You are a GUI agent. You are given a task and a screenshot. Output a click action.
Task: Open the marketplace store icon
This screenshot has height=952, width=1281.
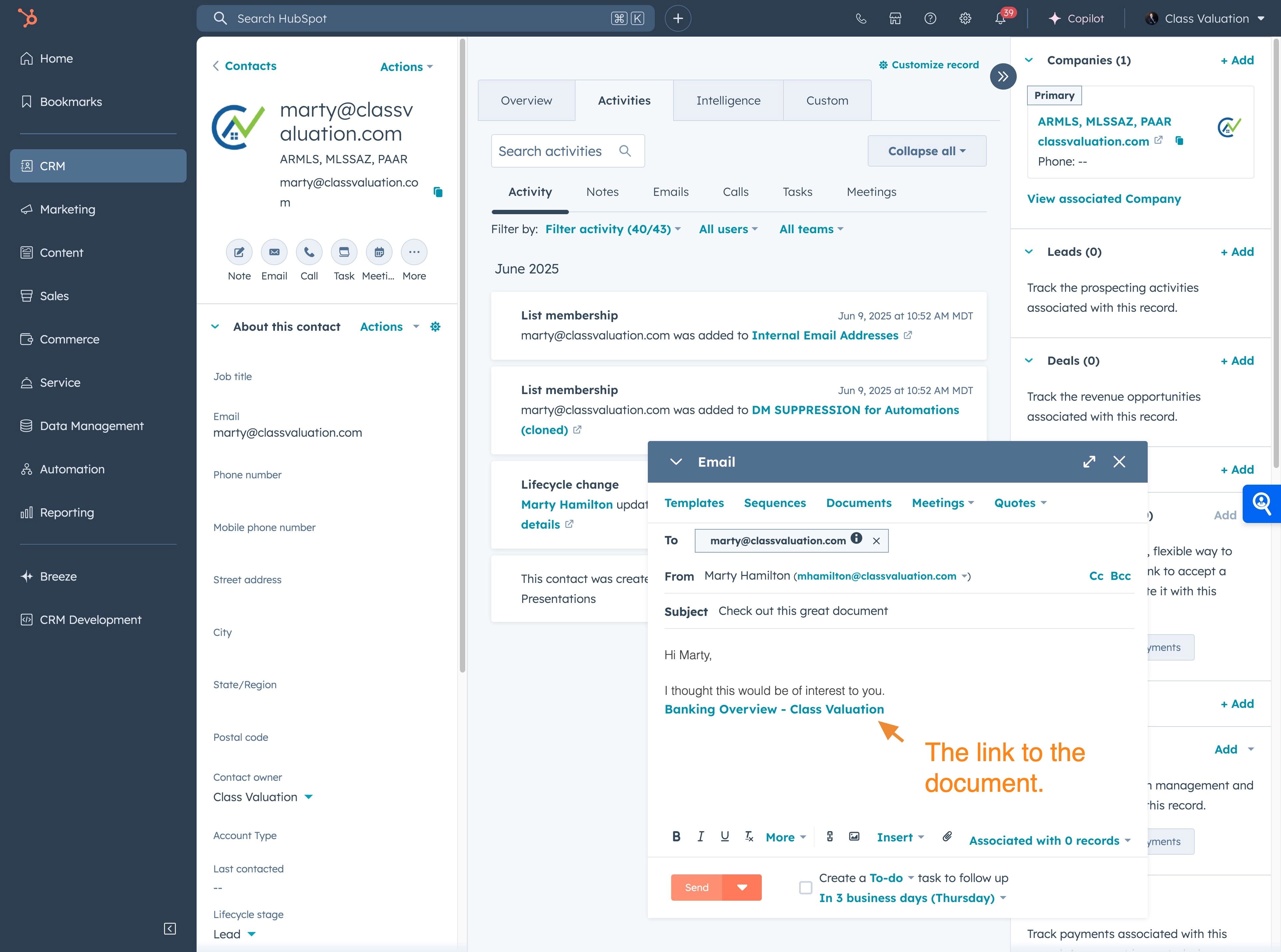[x=895, y=18]
